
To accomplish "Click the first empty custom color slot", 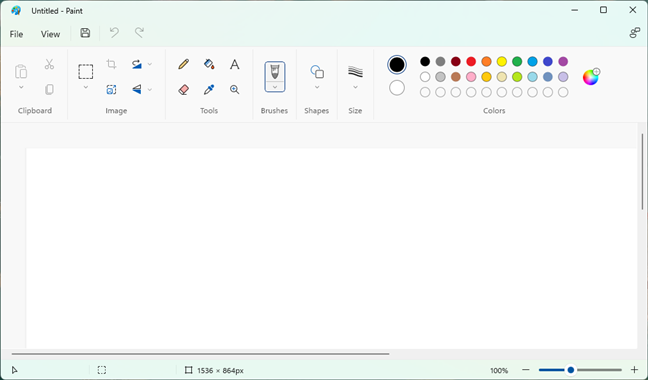I will pyautogui.click(x=425, y=92).
